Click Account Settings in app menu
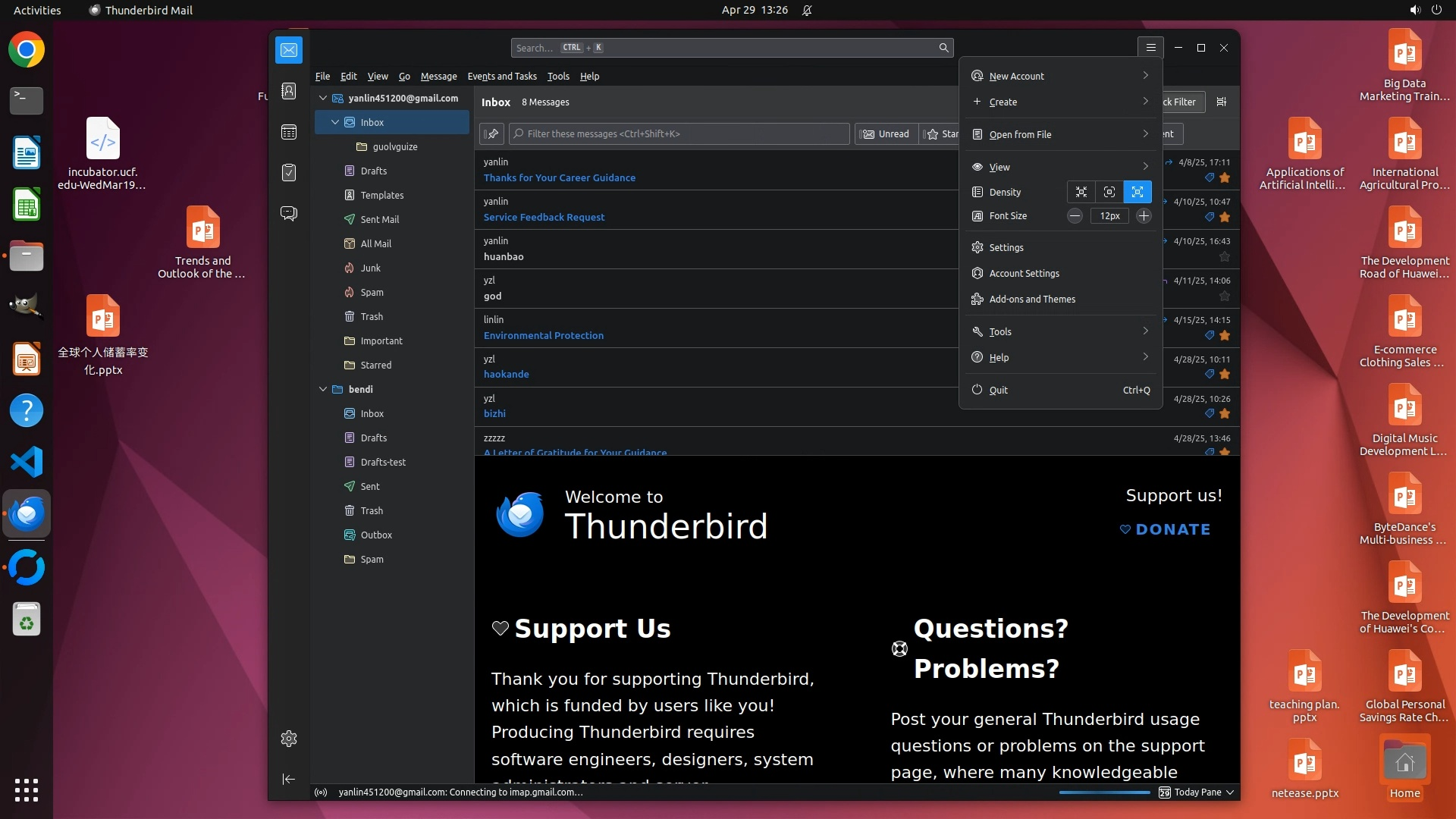Image resolution: width=1456 pixels, height=819 pixels. [x=1024, y=273]
